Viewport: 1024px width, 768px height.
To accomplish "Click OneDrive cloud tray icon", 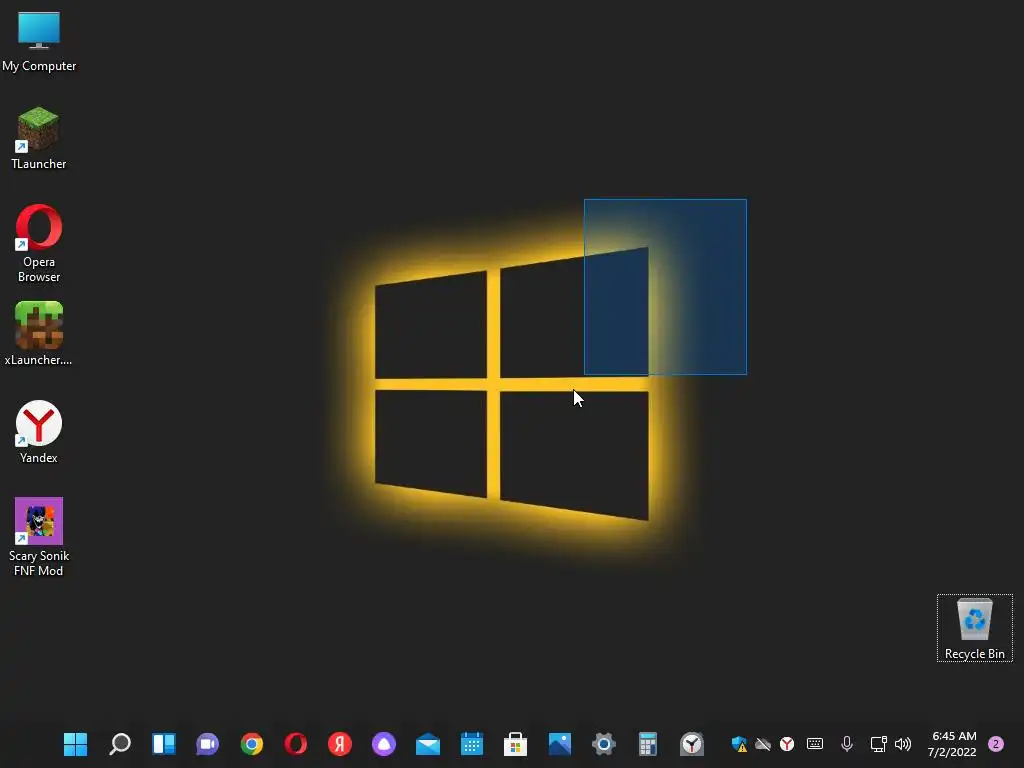I will 763,744.
